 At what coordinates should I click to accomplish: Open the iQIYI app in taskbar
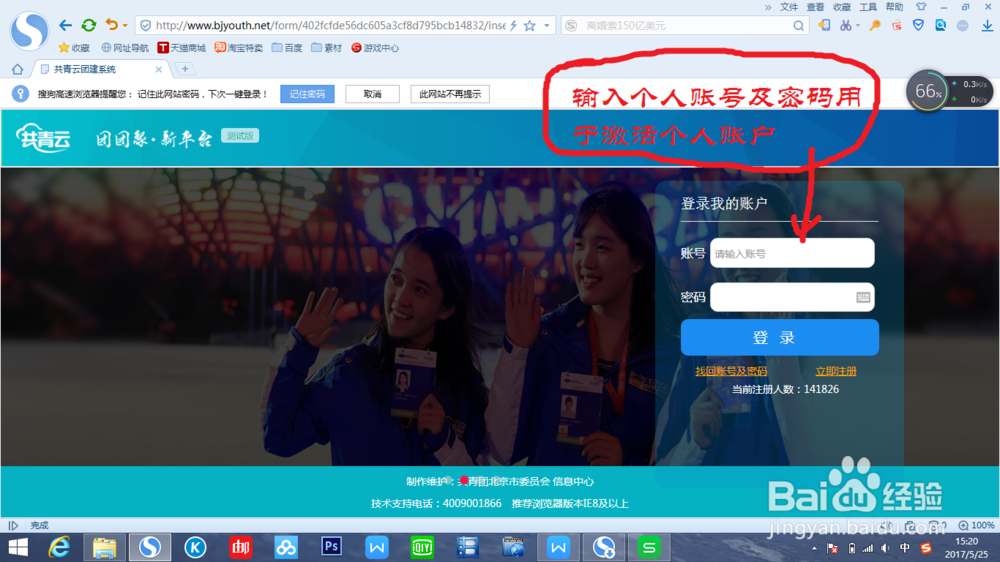click(x=422, y=547)
